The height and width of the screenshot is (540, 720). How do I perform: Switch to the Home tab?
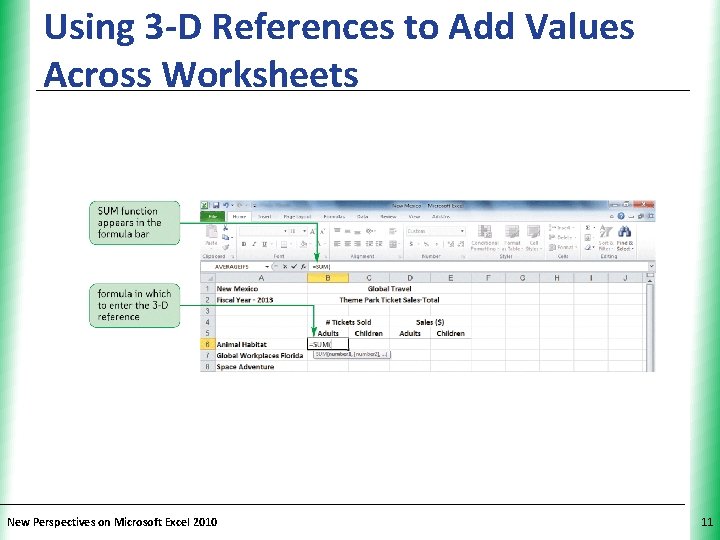pyautogui.click(x=239, y=216)
